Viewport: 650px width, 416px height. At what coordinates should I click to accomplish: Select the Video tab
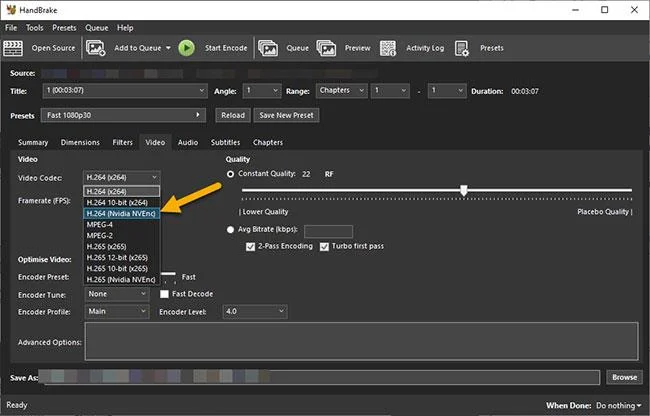[155, 143]
